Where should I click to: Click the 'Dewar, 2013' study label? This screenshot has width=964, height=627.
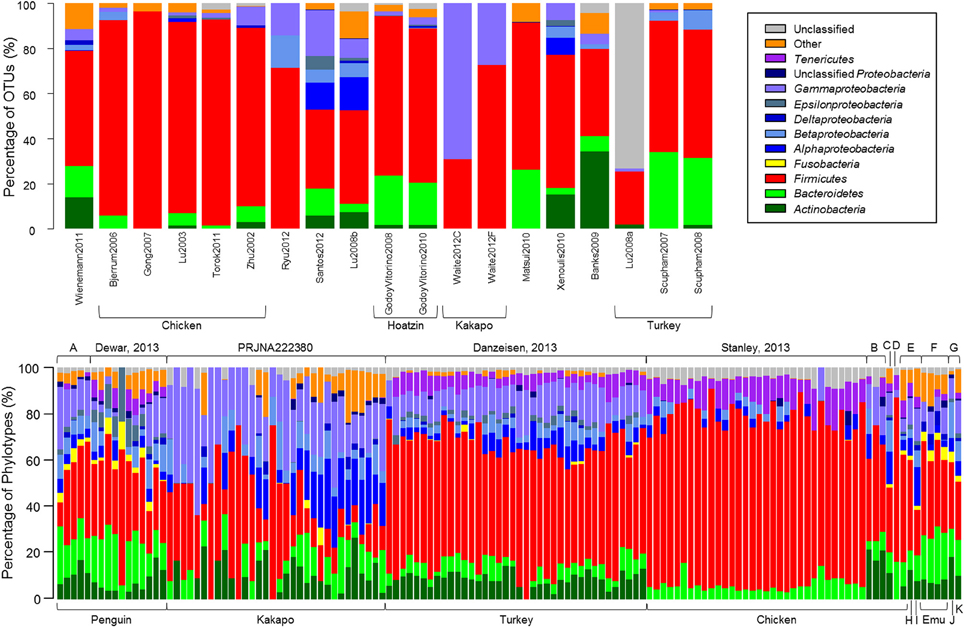127,347
